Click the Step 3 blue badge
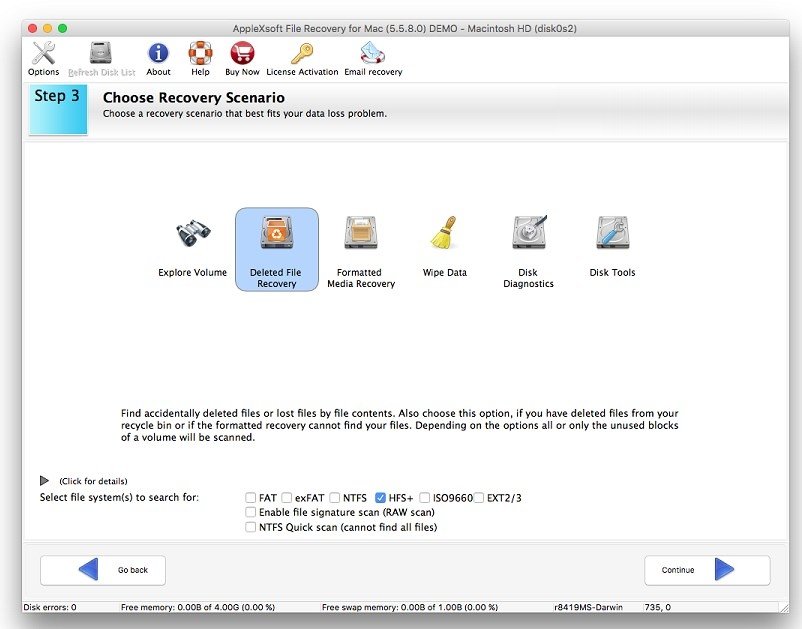Viewport: 802px width, 629px height. click(x=58, y=109)
